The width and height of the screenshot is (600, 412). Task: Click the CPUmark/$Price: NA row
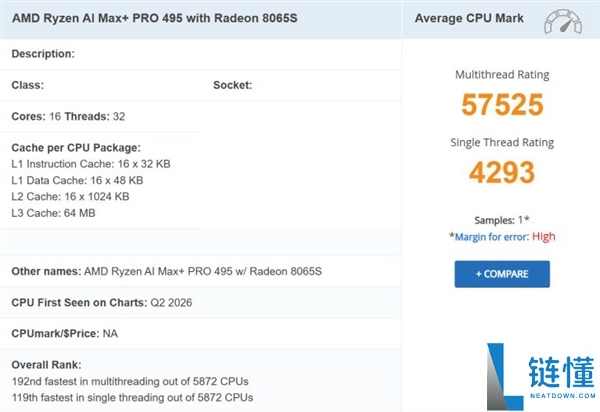pos(65,334)
